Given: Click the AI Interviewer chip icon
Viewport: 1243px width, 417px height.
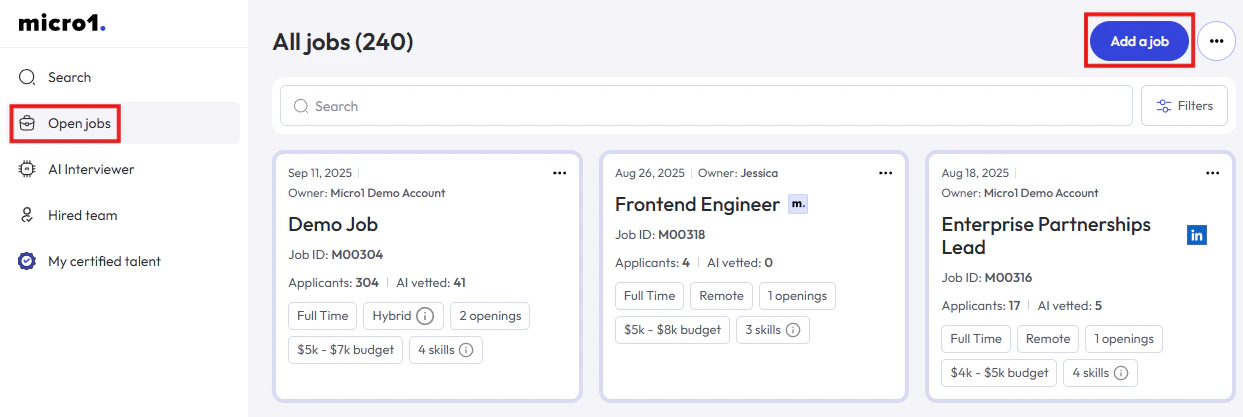Looking at the screenshot, I should click(x=27, y=169).
